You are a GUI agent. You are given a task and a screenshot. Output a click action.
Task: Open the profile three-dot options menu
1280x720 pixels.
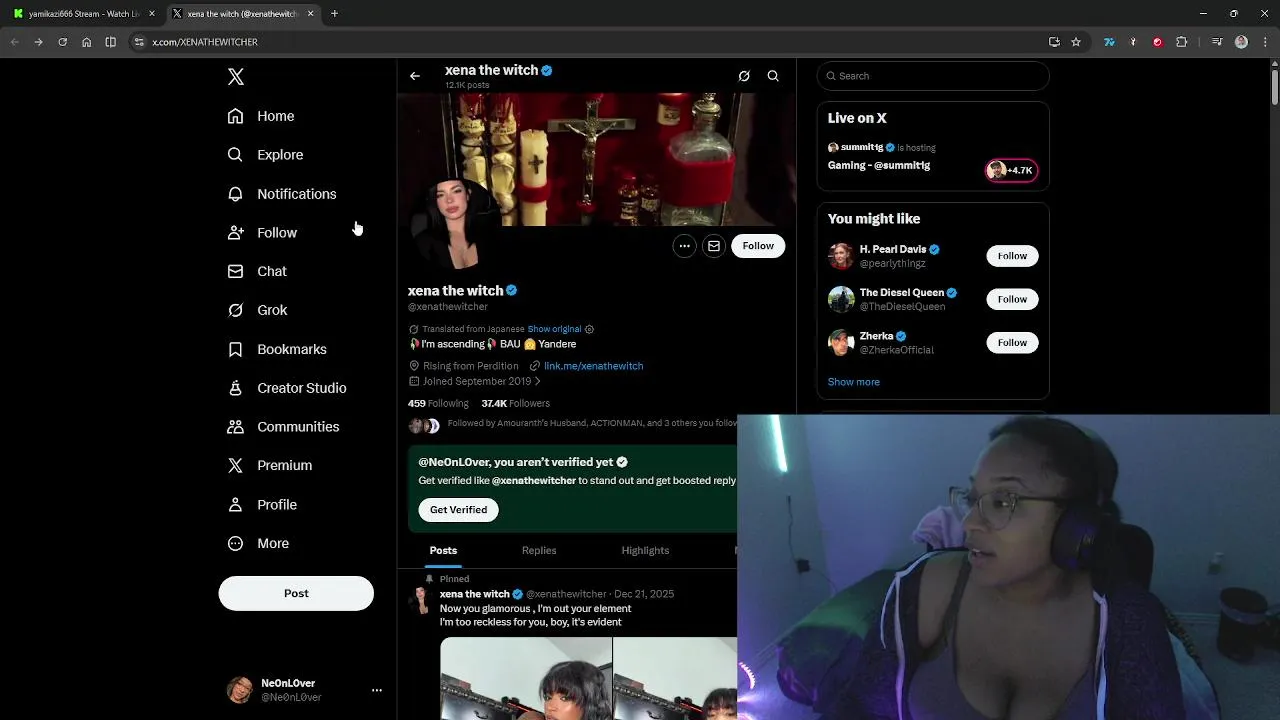coord(684,246)
